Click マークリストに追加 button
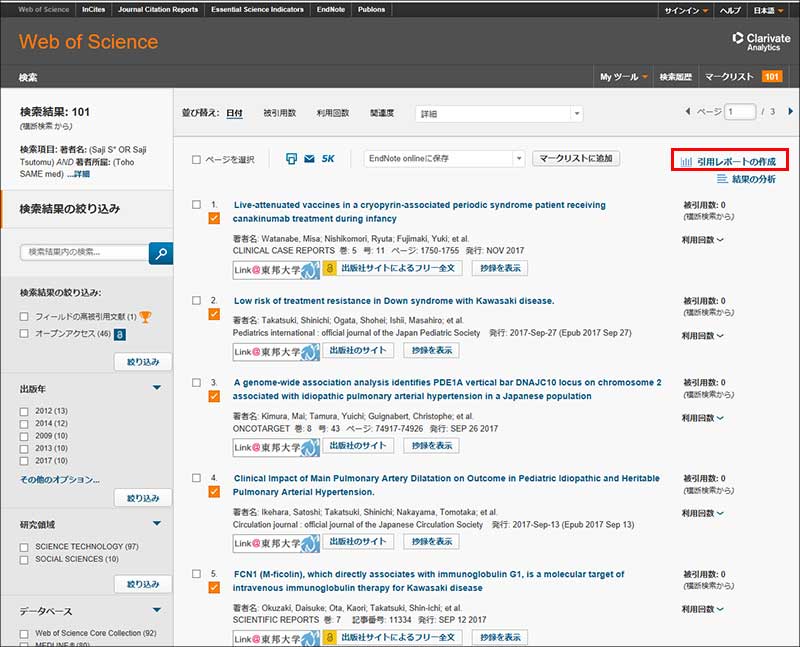Image resolution: width=800 pixels, height=647 pixels. pyautogui.click(x=576, y=158)
